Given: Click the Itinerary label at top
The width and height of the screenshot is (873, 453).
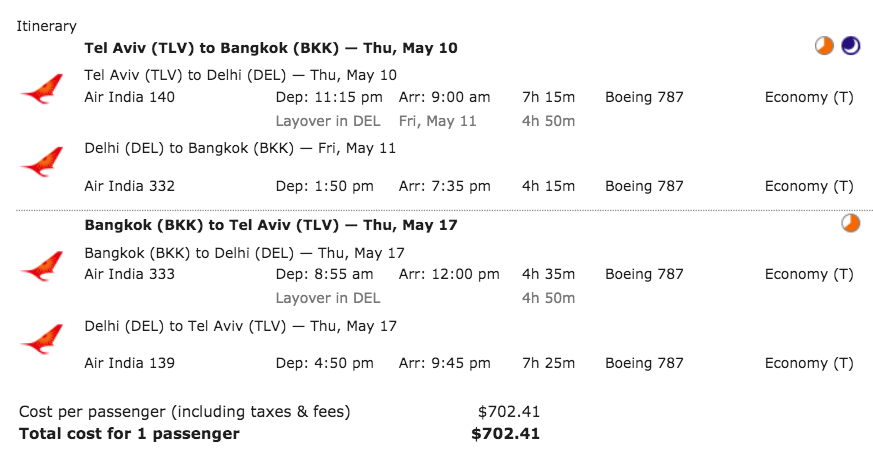Looking at the screenshot, I should point(46,26).
